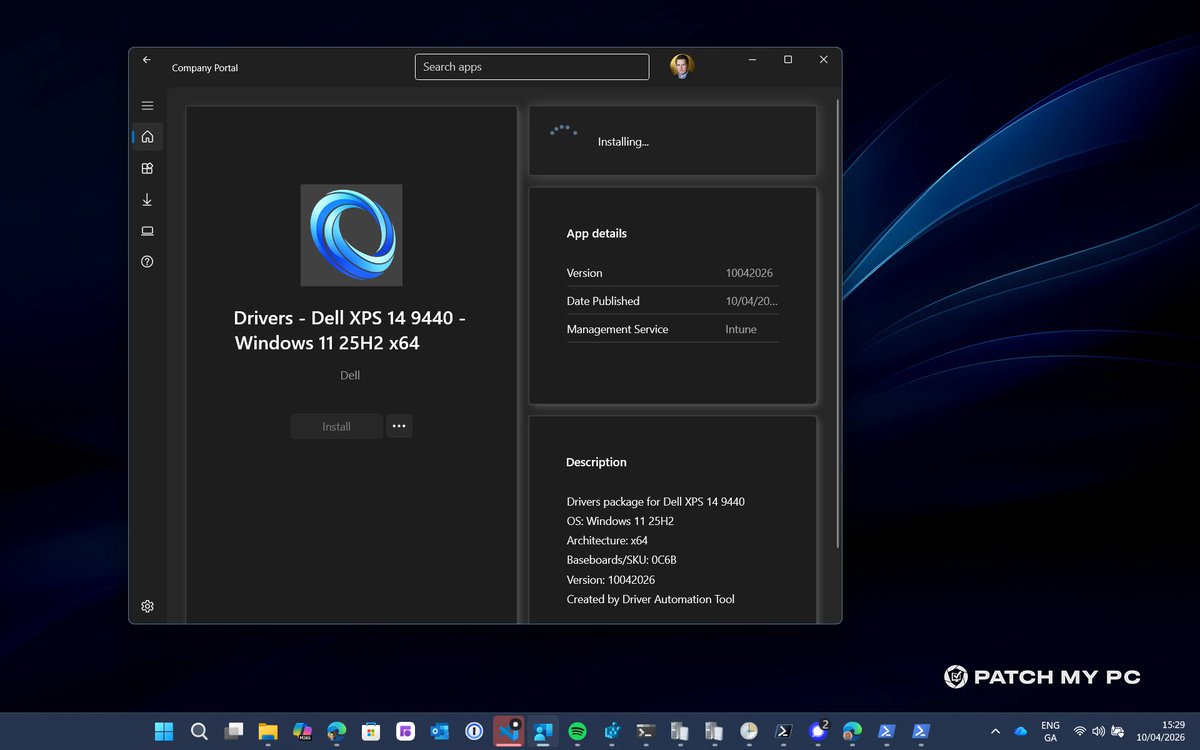The height and width of the screenshot is (750, 1200).
Task: Click the Dell driver package app icon
Action: [x=351, y=235]
